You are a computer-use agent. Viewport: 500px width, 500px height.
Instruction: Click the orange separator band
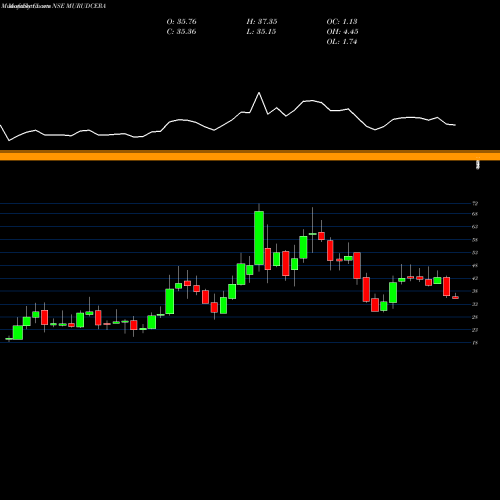[x=250, y=155]
